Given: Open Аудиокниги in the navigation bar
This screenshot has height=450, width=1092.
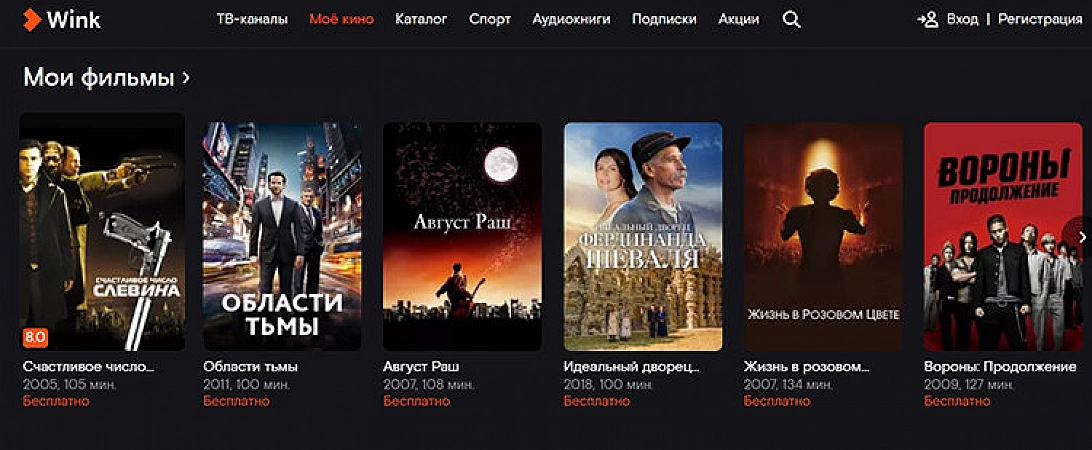Looking at the screenshot, I should pos(571,20).
